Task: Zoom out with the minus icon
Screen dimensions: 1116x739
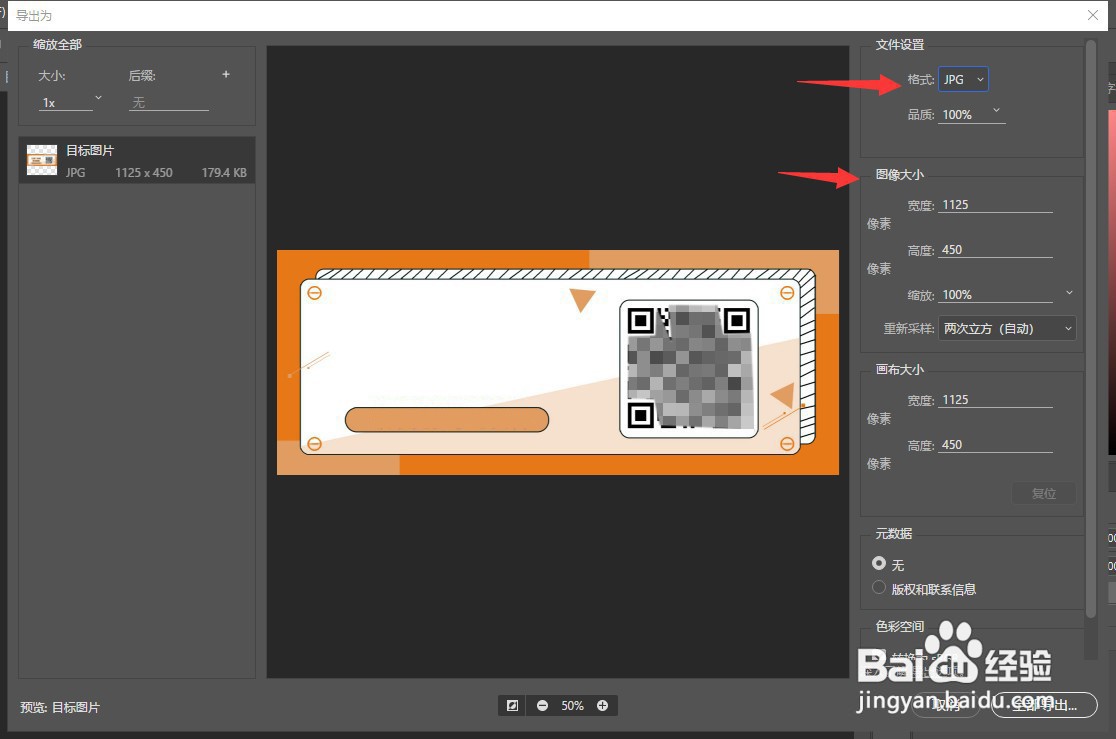Action: pos(542,706)
